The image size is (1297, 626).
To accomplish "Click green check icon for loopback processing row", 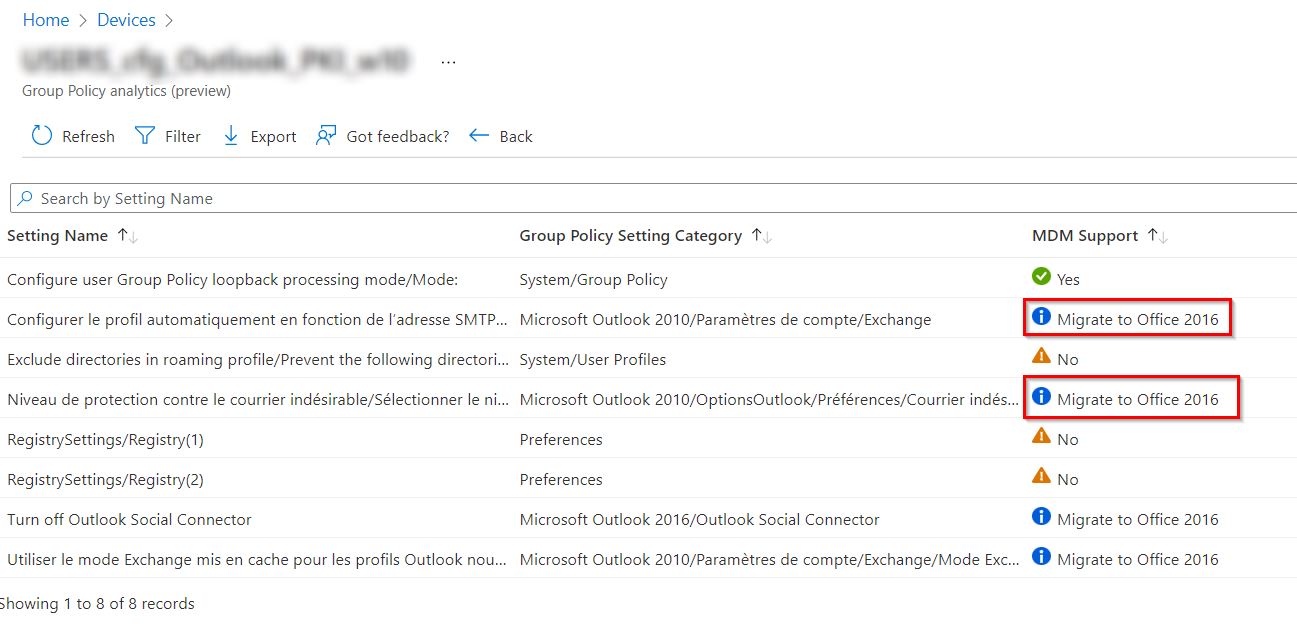I will pos(1041,276).
